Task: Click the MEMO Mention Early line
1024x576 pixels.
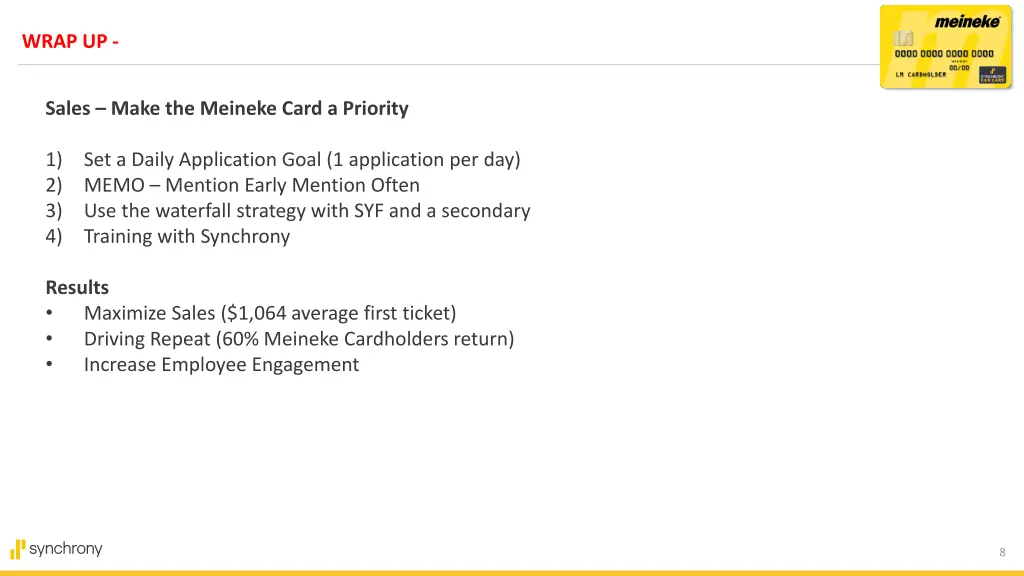Action: pos(232,185)
